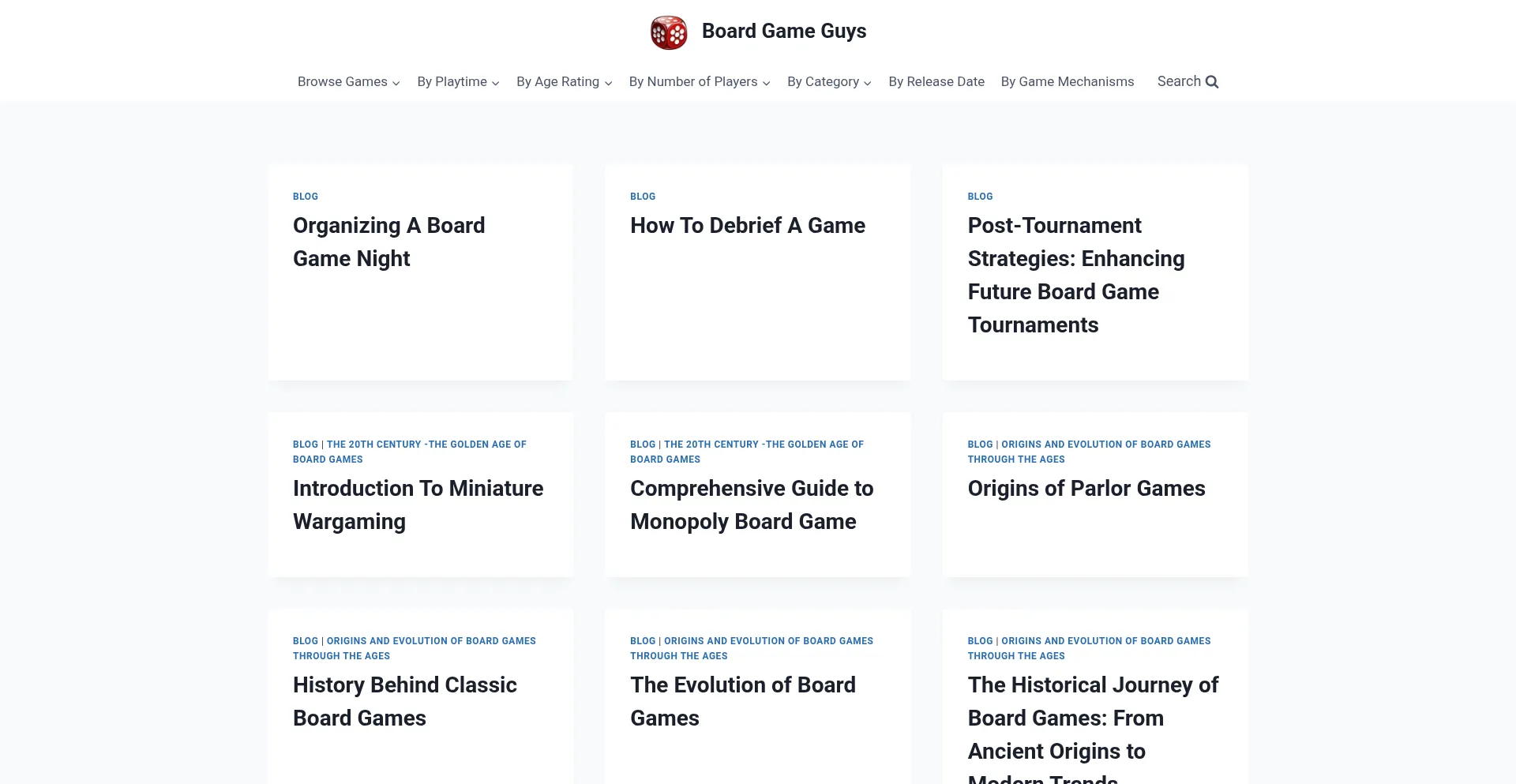Open Origins of Parlor Games post
The width and height of the screenshot is (1516, 784).
pyautogui.click(x=1086, y=489)
